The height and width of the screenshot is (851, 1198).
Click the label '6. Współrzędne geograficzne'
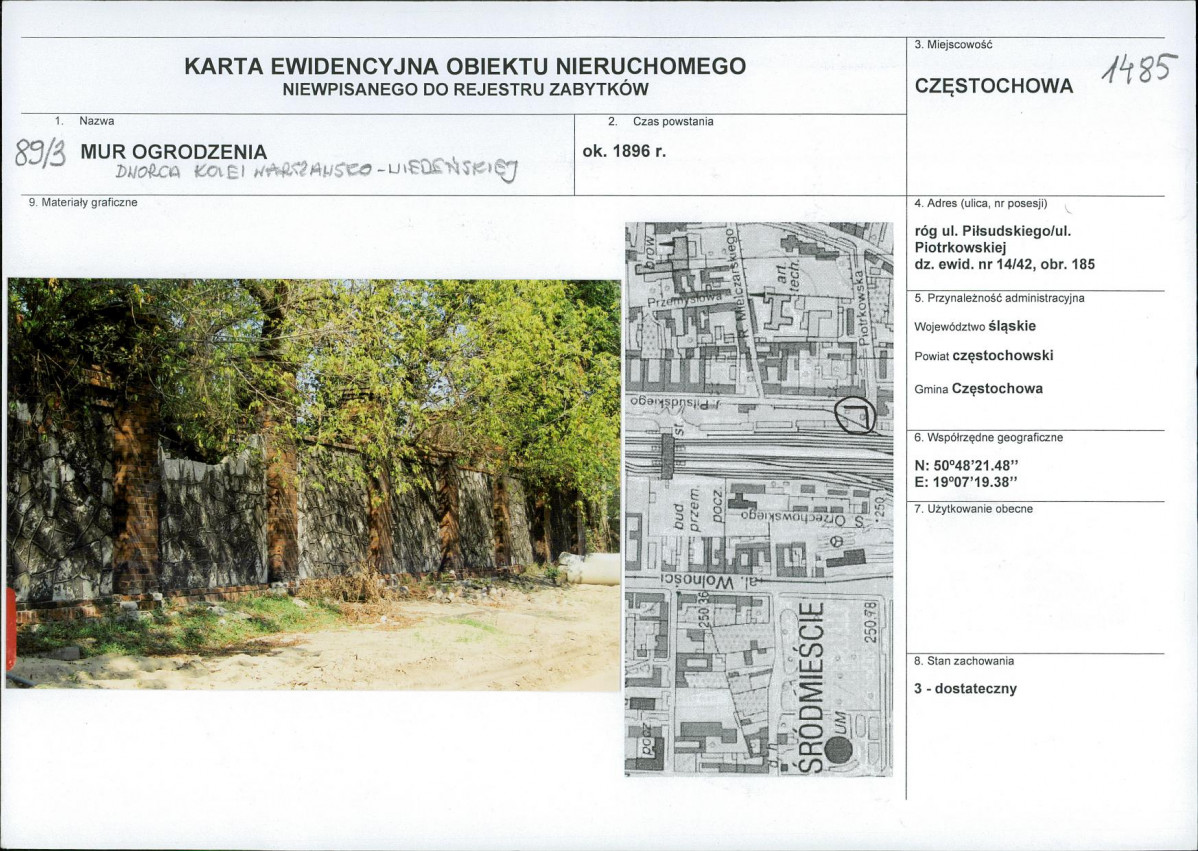click(x=988, y=438)
